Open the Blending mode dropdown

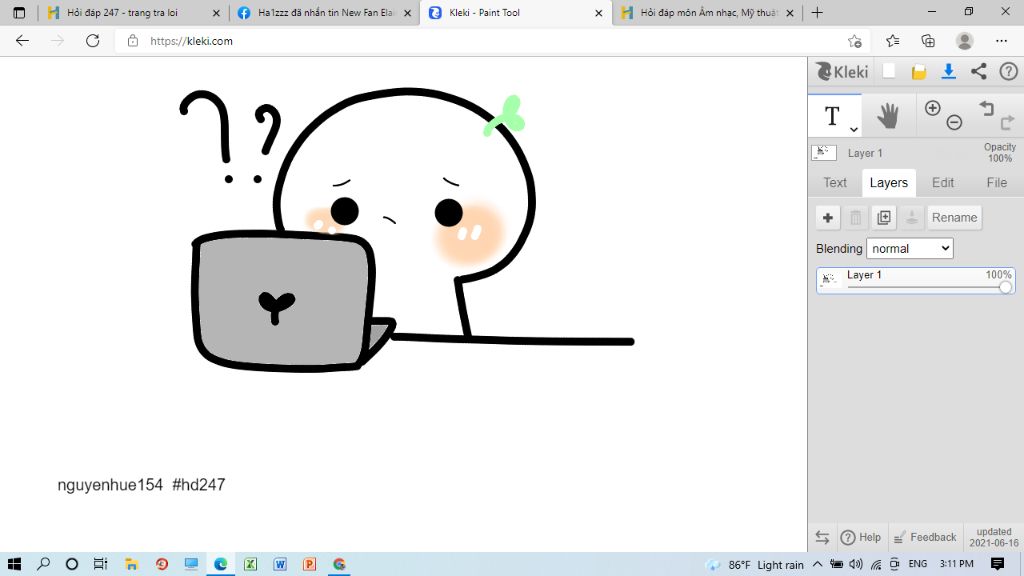[909, 248]
